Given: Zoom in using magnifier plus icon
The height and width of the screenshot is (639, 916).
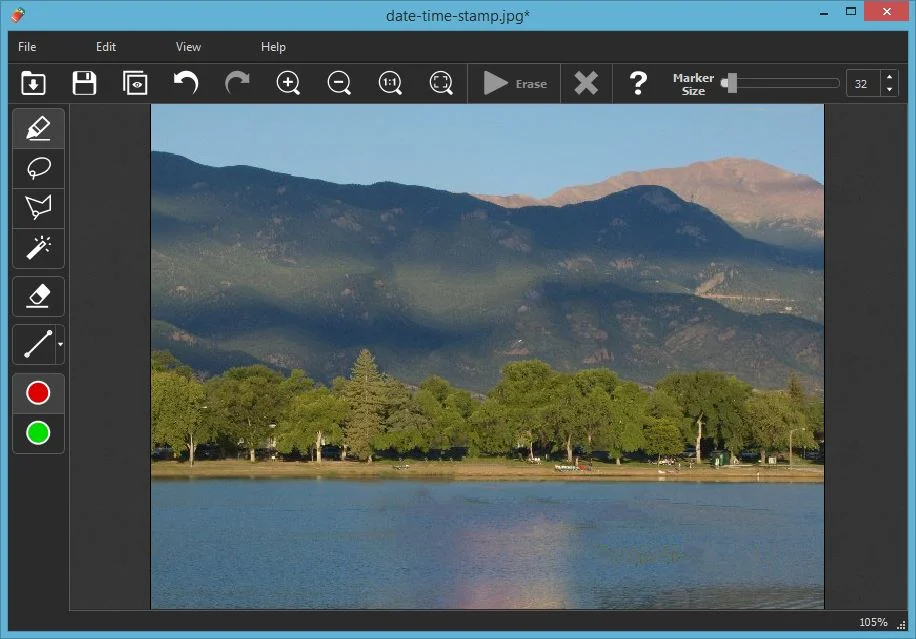Looking at the screenshot, I should pyautogui.click(x=288, y=83).
